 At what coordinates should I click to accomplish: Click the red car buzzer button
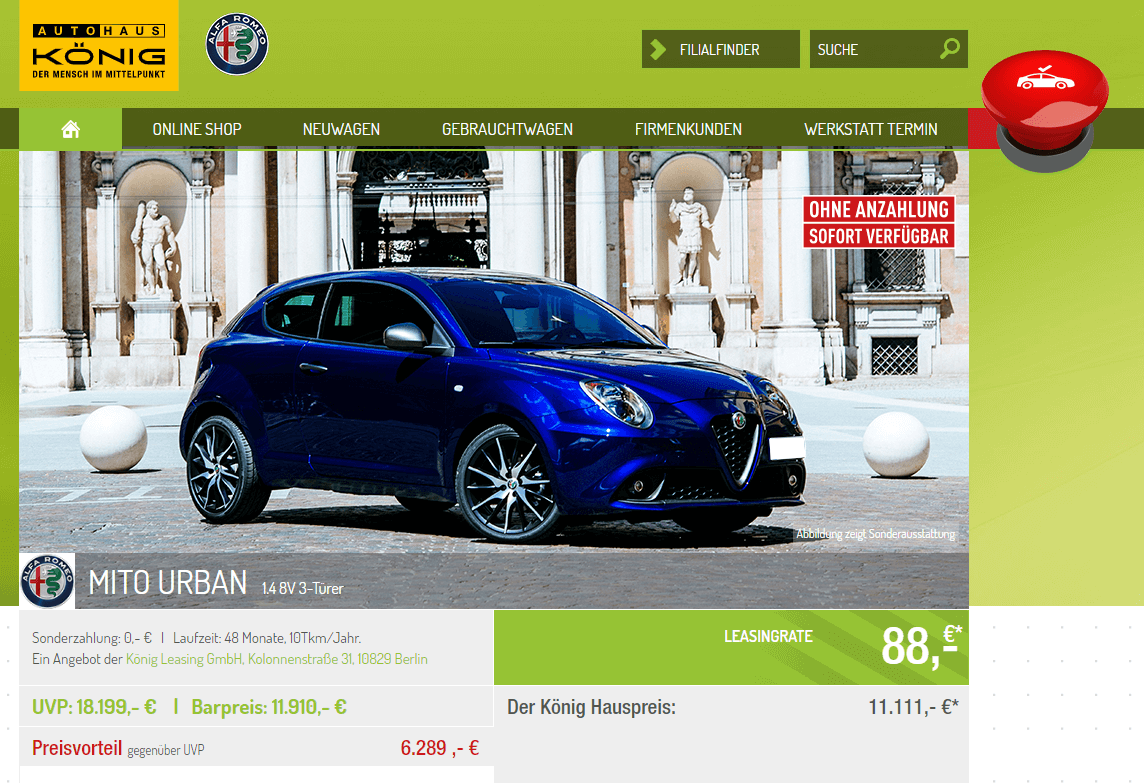1045,109
